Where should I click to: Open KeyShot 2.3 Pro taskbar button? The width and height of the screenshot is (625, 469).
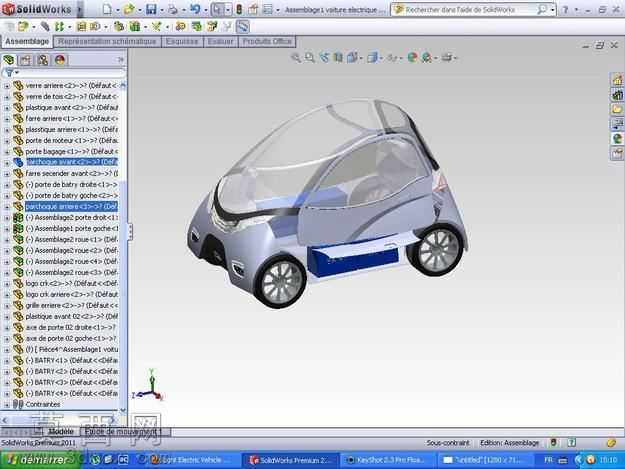point(386,460)
